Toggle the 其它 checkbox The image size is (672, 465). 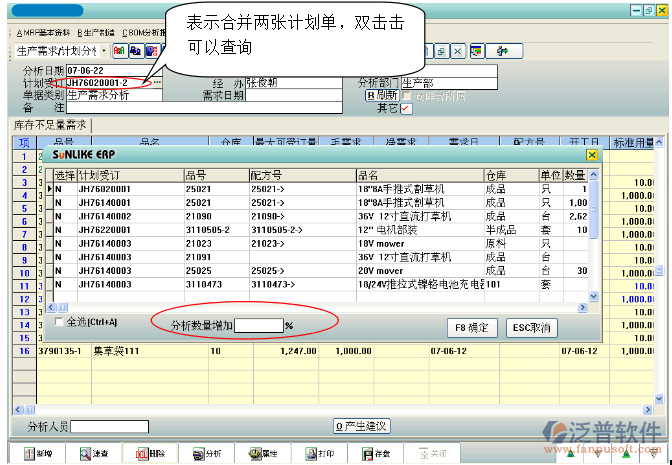coord(406,108)
